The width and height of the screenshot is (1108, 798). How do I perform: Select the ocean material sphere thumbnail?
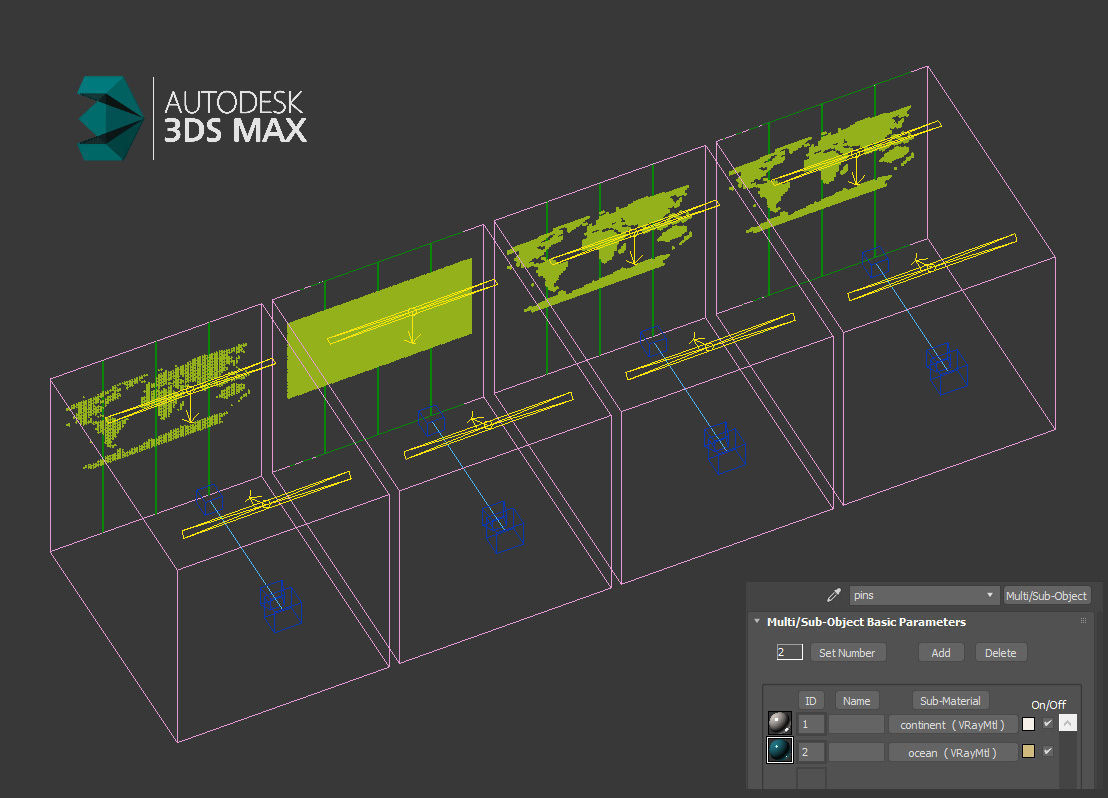click(779, 750)
